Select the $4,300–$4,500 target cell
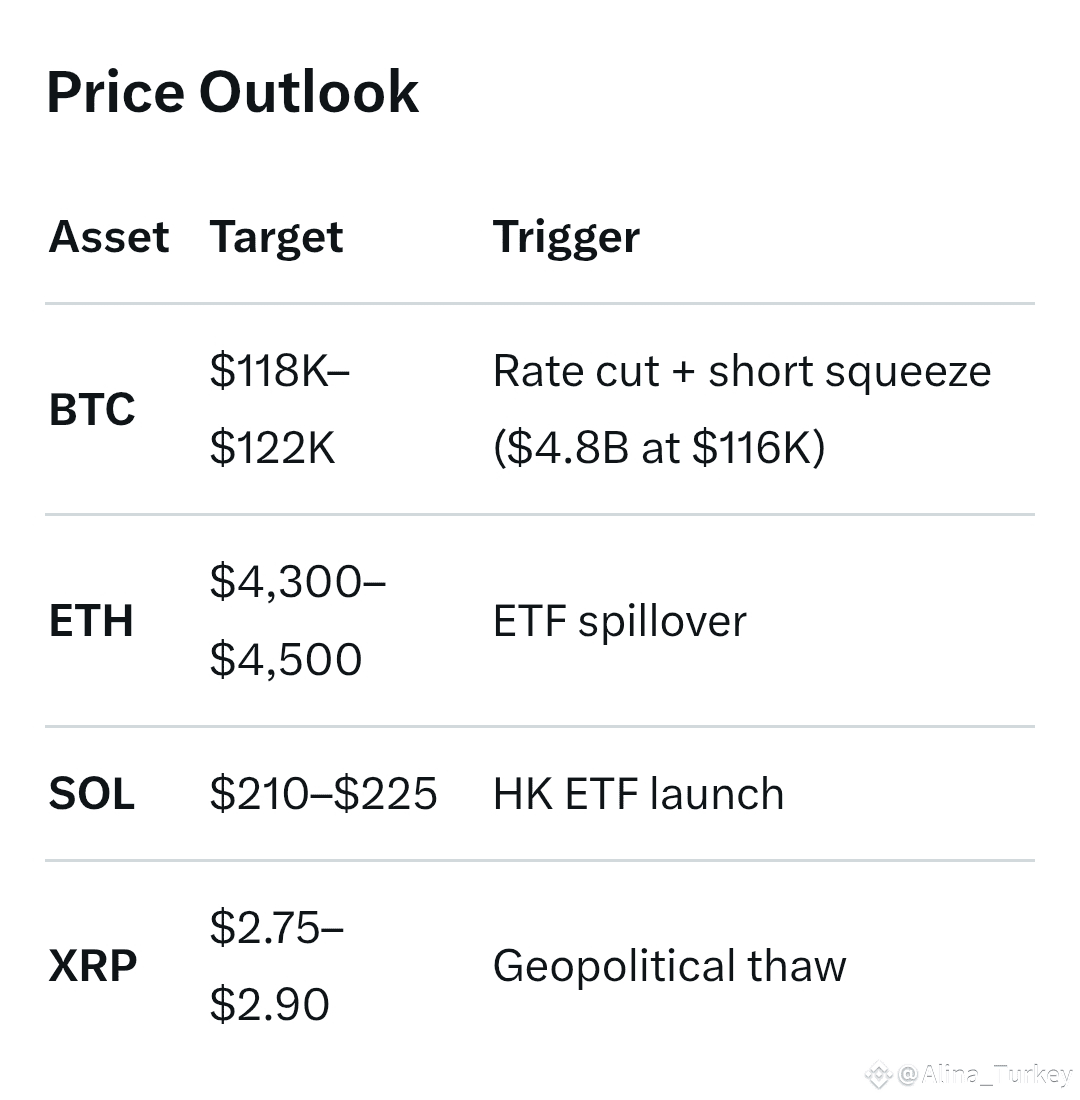Viewport: 1080px width, 1100px height. click(x=298, y=621)
